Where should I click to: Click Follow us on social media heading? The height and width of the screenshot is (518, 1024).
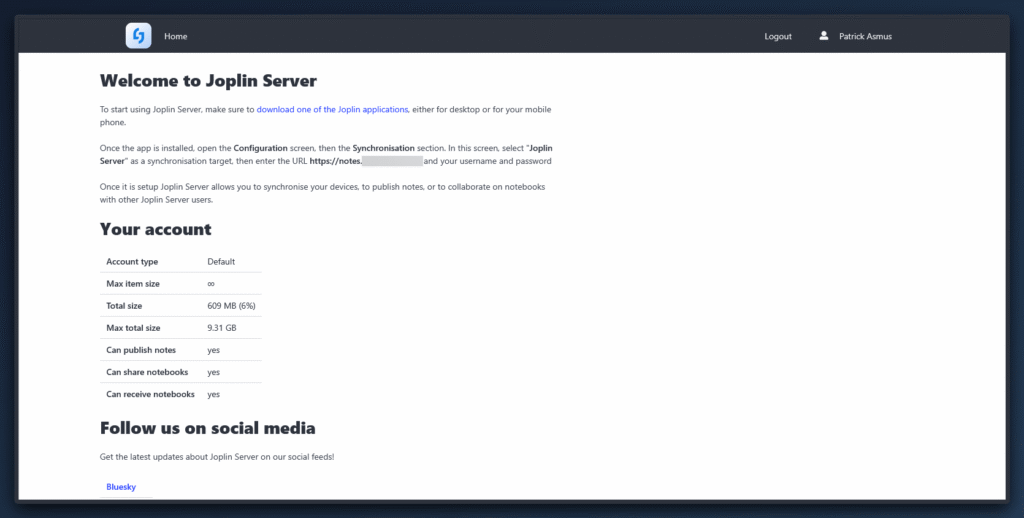(x=207, y=428)
